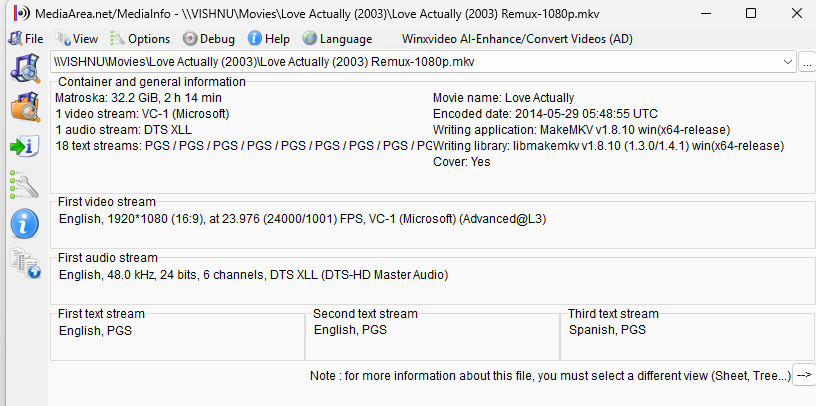Click the Open Folder sidebar icon
This screenshot has width=816, height=406.
[x=23, y=106]
